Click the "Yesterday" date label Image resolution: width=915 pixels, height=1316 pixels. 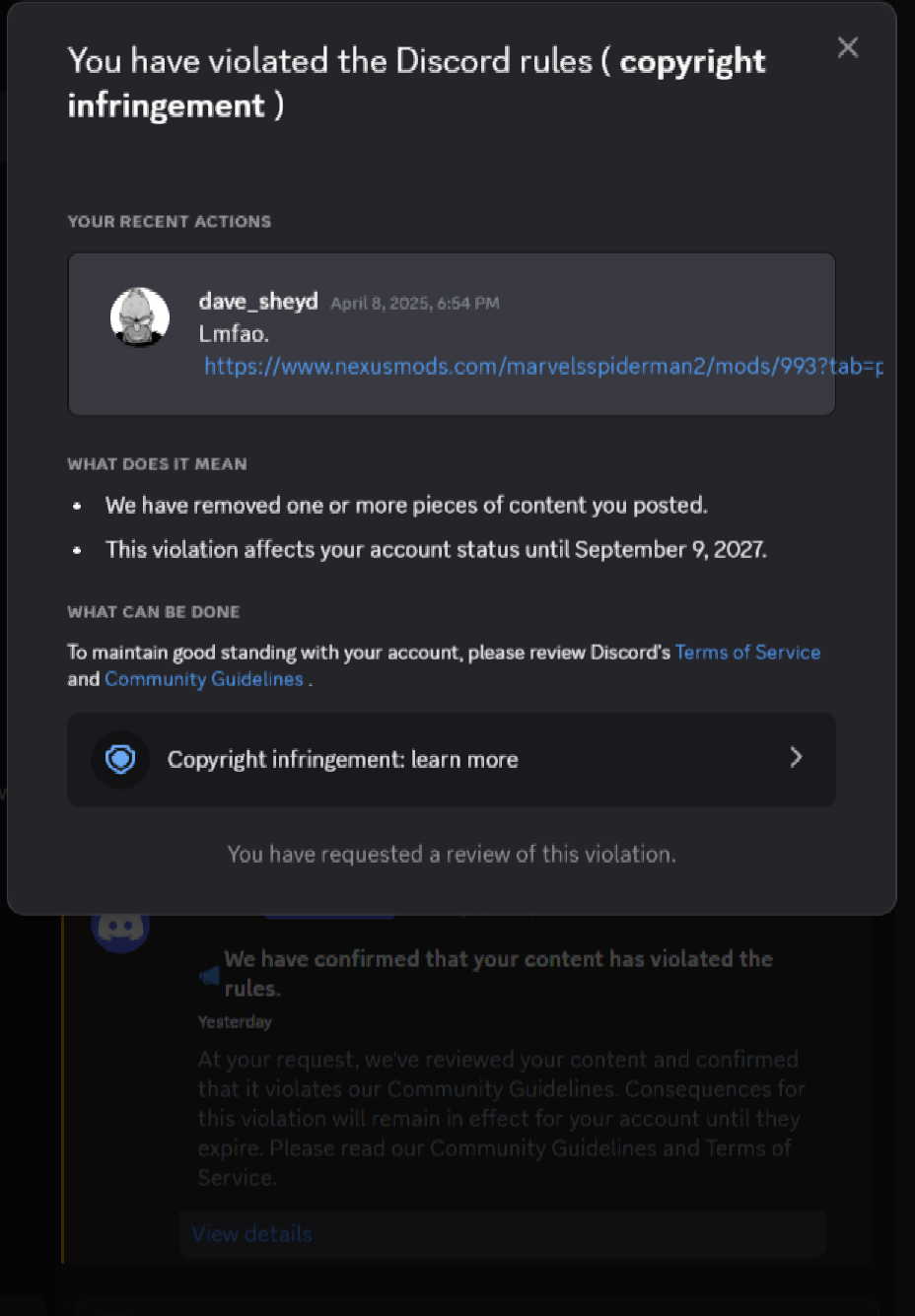[x=235, y=1022]
